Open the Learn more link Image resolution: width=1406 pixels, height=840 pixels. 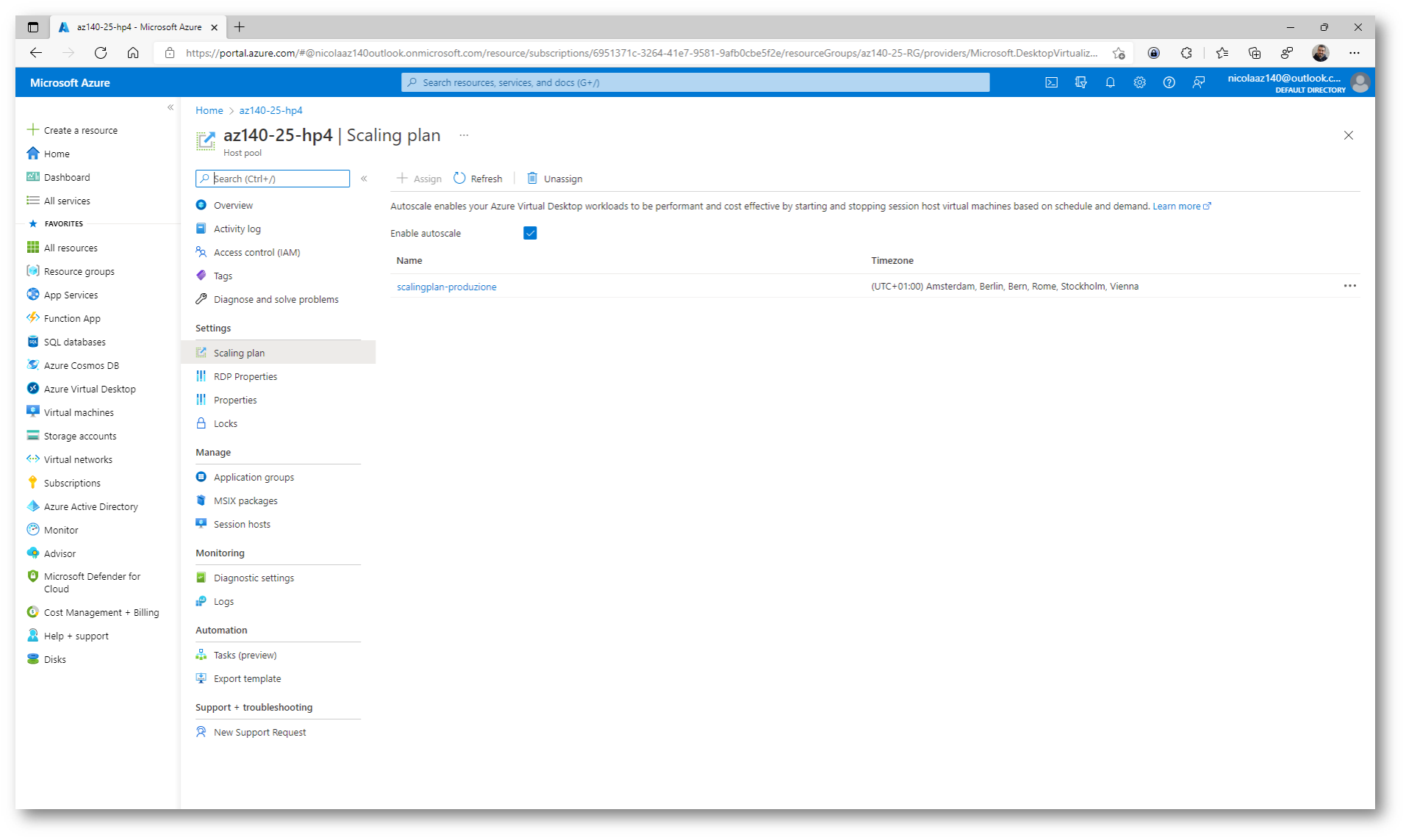tap(1181, 206)
